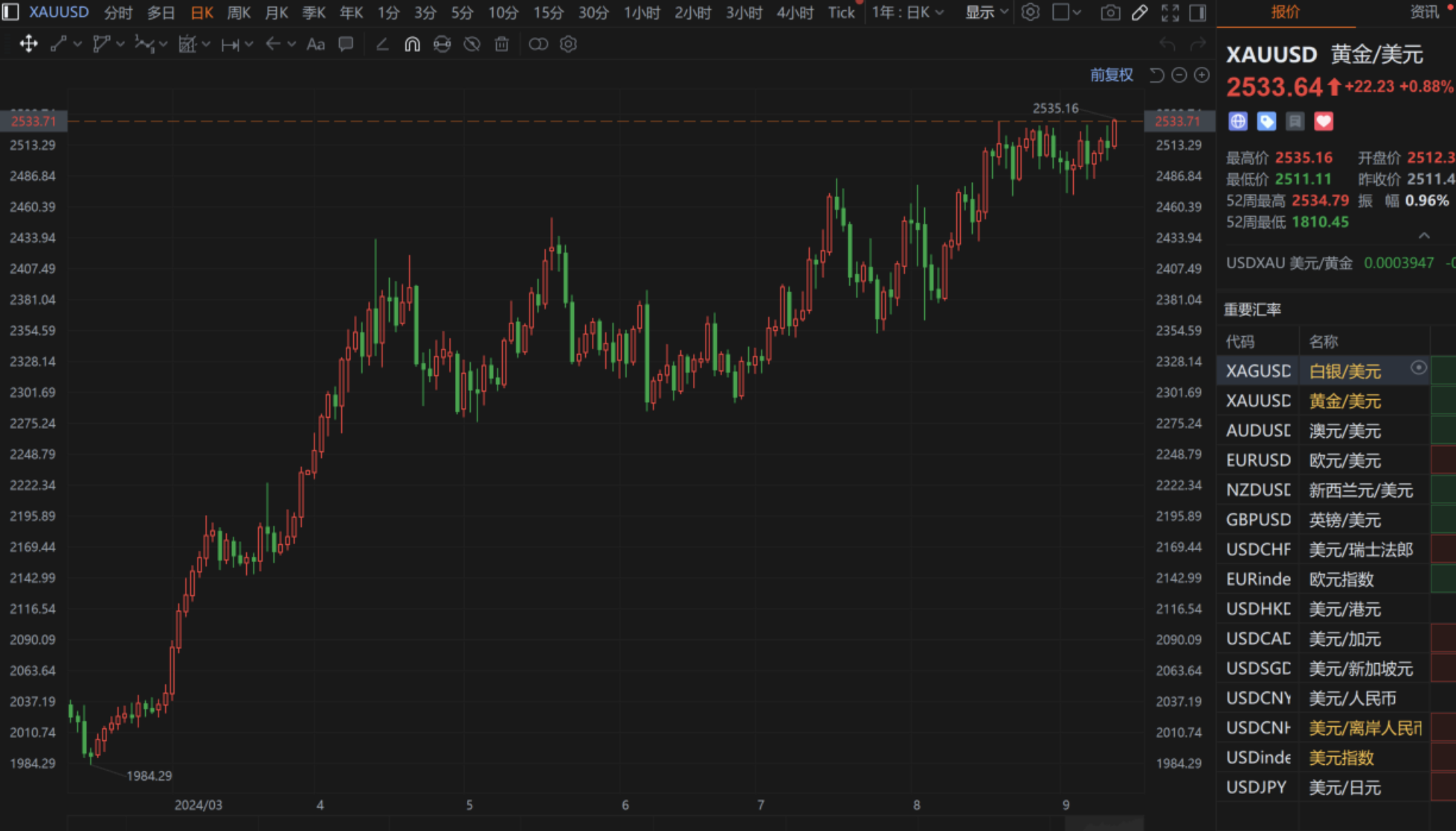The height and width of the screenshot is (831, 1456).
Task: Open the 显示 display dropdown
Action: coord(986,13)
